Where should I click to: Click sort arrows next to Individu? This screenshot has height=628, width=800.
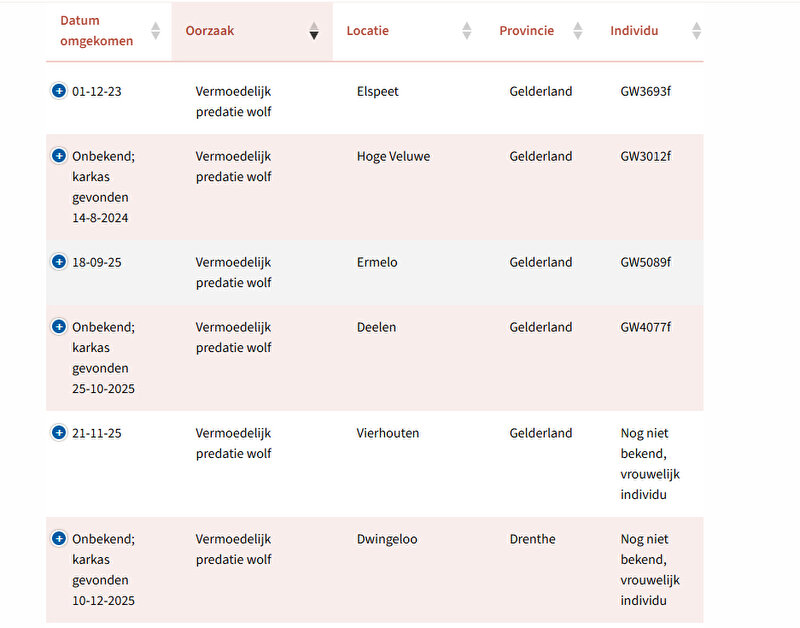[x=696, y=31]
